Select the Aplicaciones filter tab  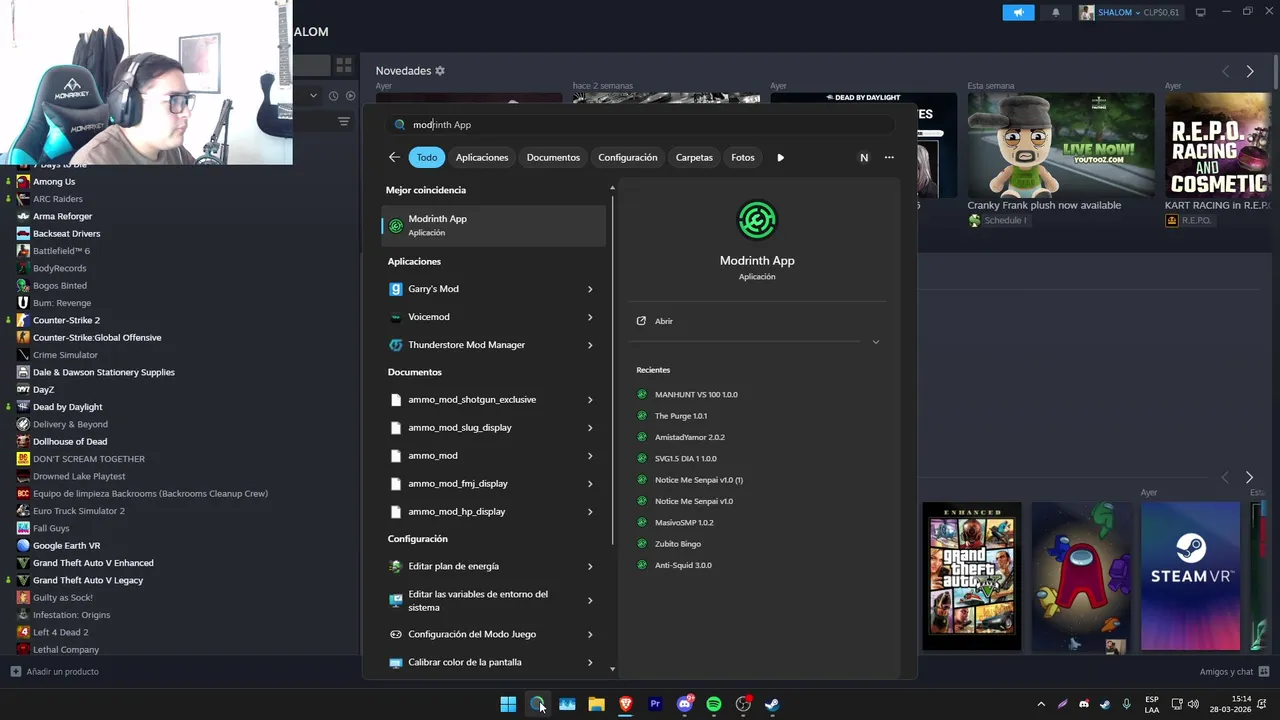click(482, 157)
